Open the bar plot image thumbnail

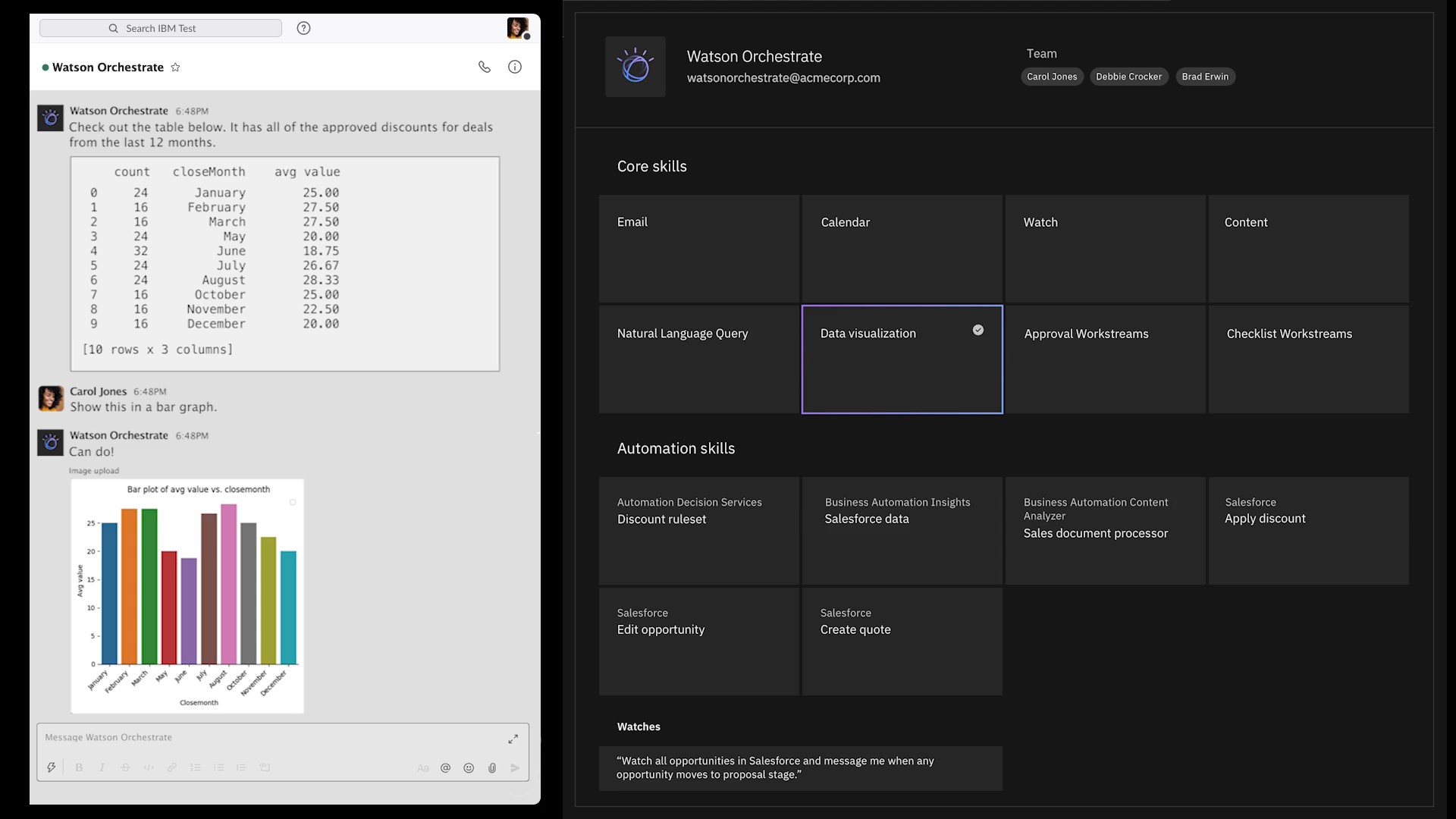(x=187, y=596)
